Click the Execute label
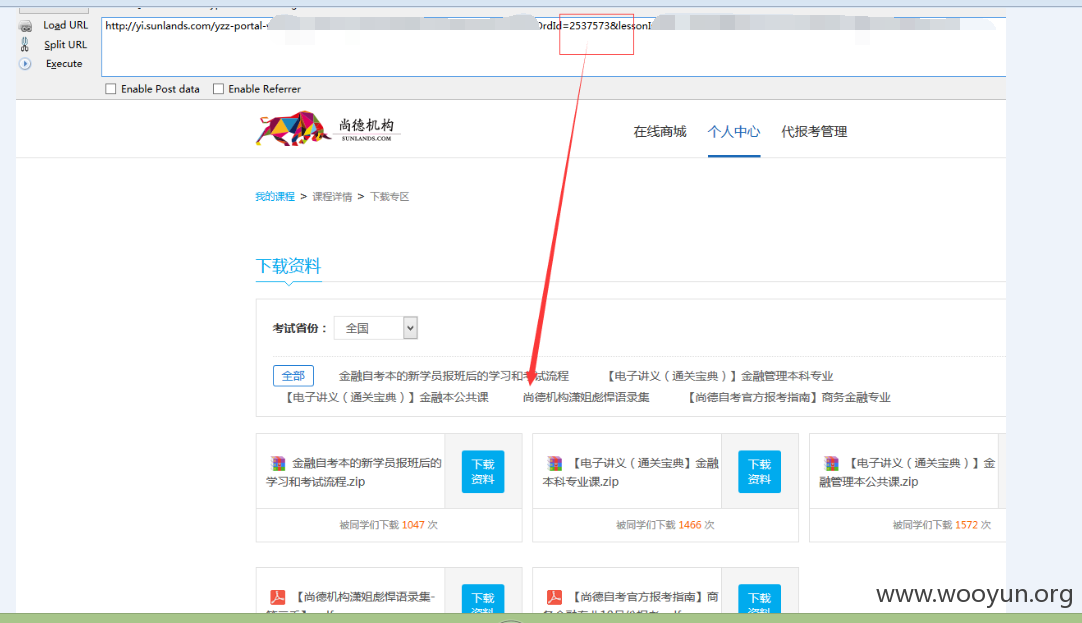The width and height of the screenshot is (1082, 623). [x=64, y=63]
